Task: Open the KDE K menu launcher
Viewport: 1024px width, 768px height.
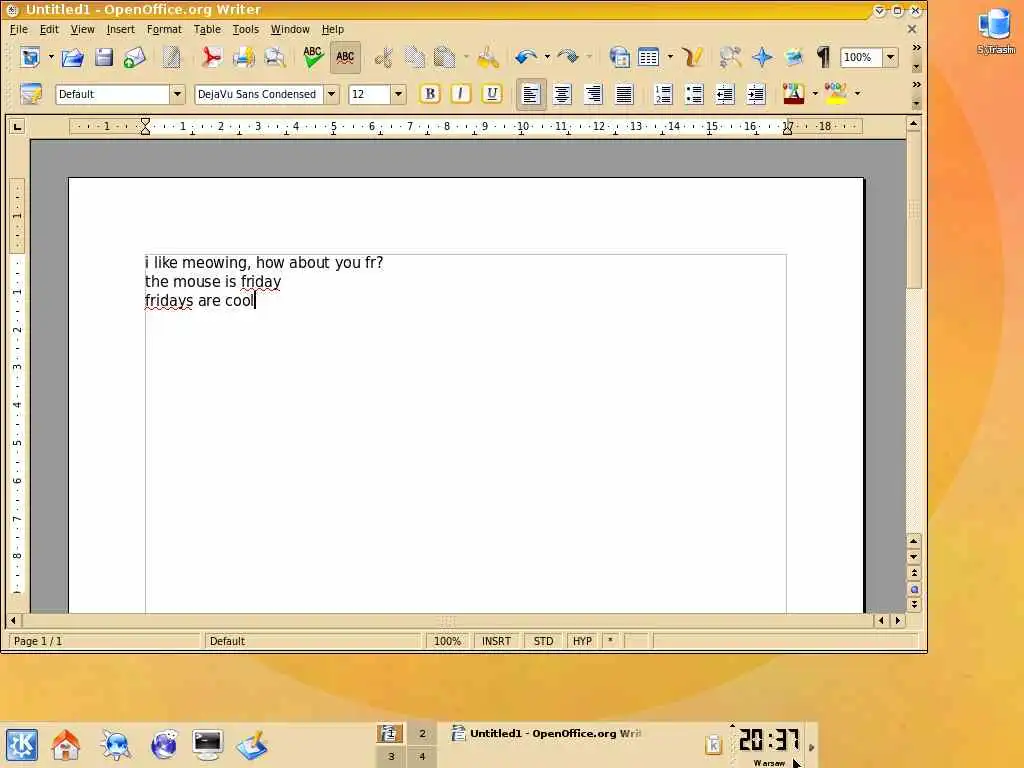Action: [x=22, y=745]
